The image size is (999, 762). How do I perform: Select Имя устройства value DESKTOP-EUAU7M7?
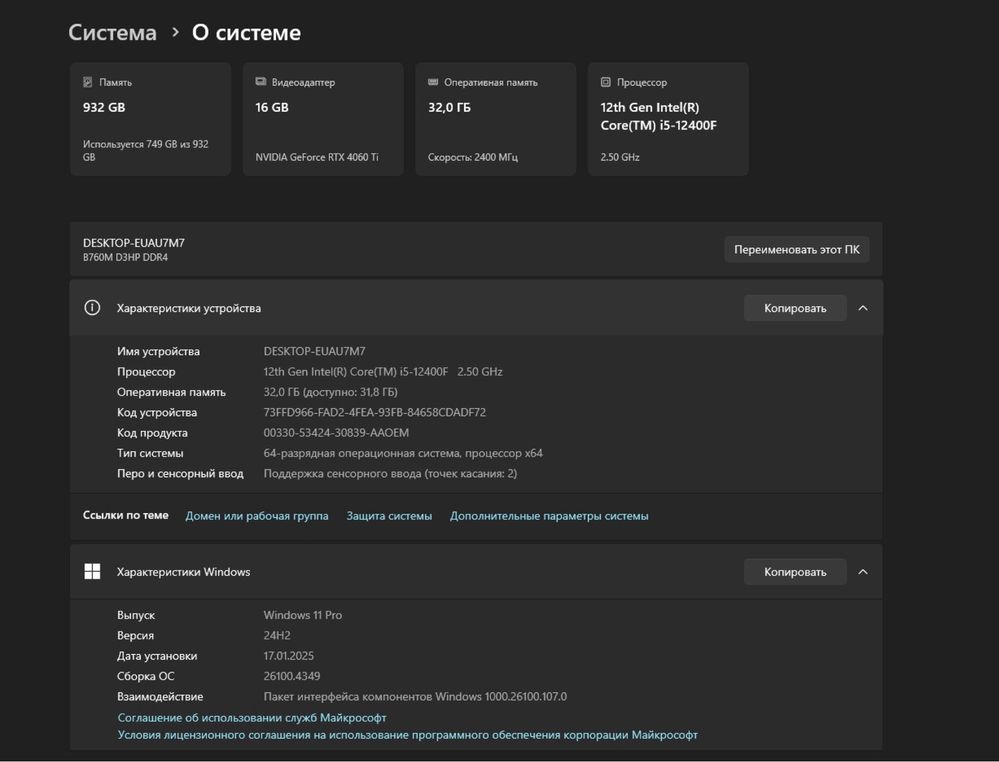point(315,351)
